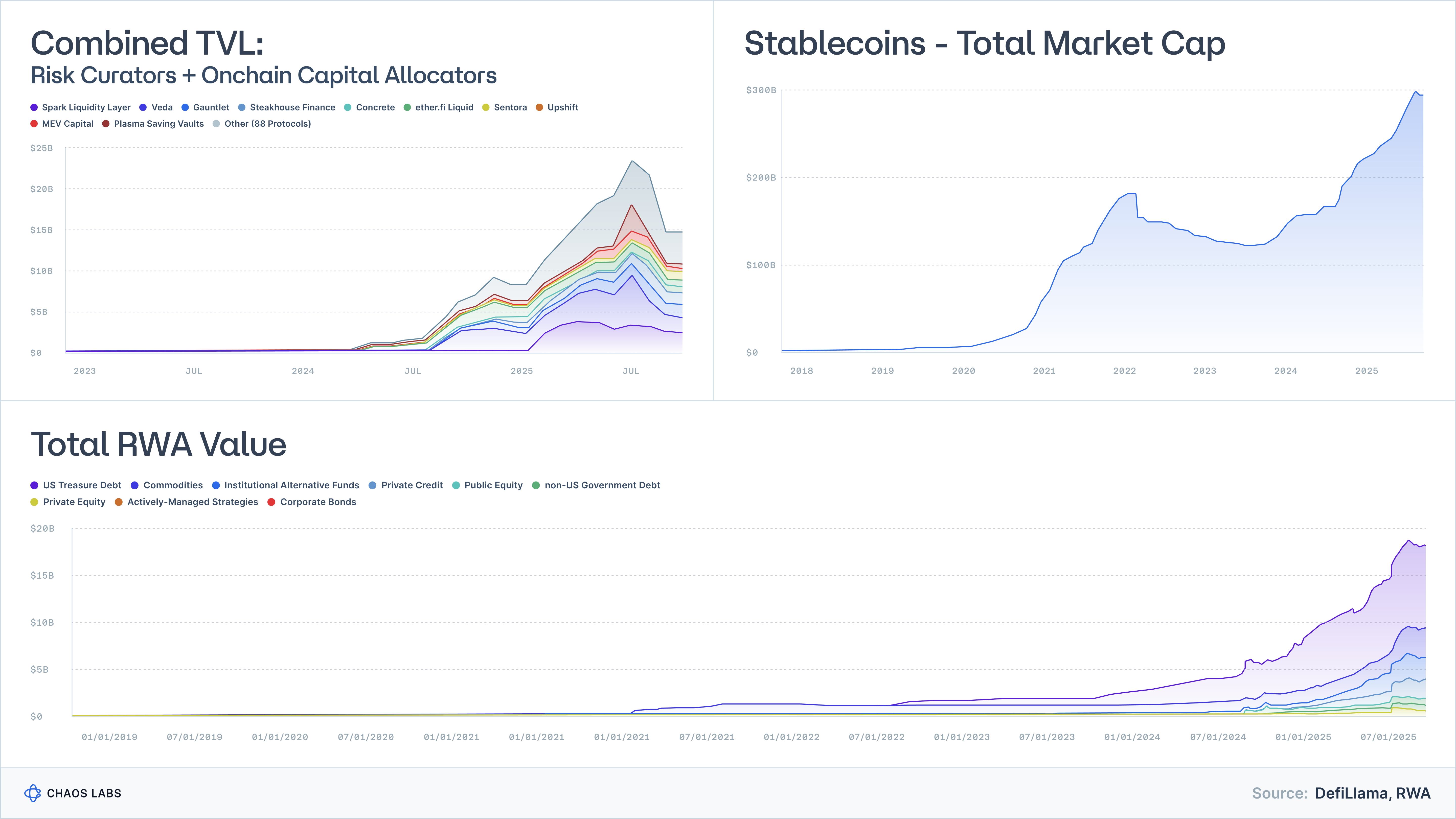Screen dimensions: 1456x819
Task: Click the DefiLlama, RWA source text
Action: click(x=1372, y=793)
